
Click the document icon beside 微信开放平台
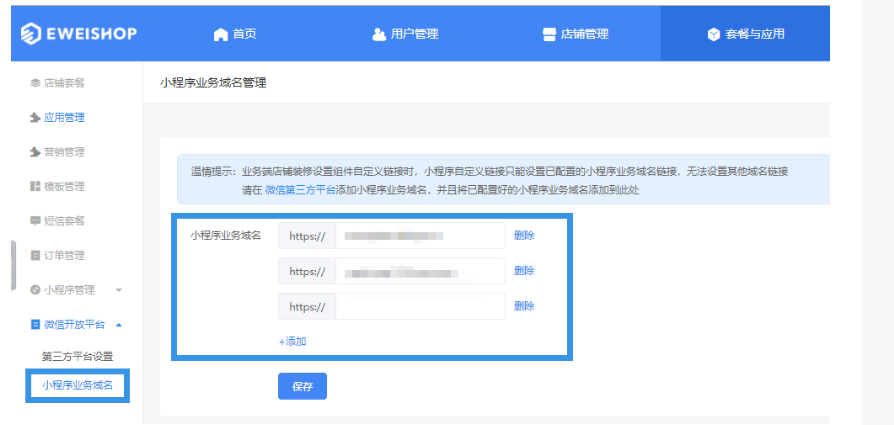coord(35,325)
